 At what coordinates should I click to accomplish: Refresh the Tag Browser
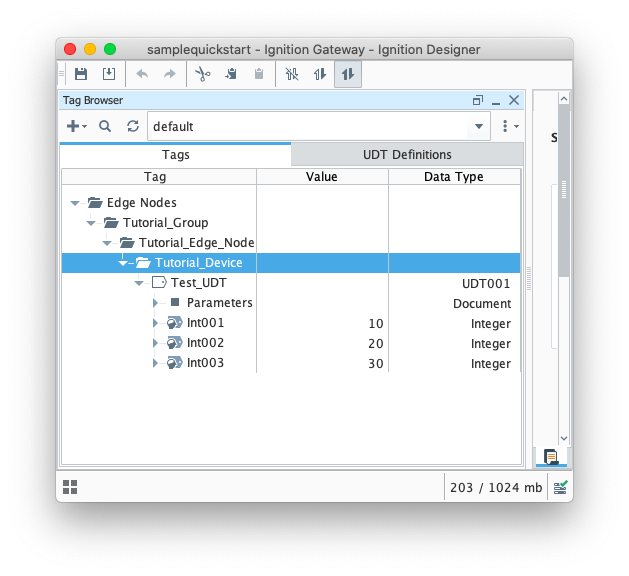pos(132,126)
